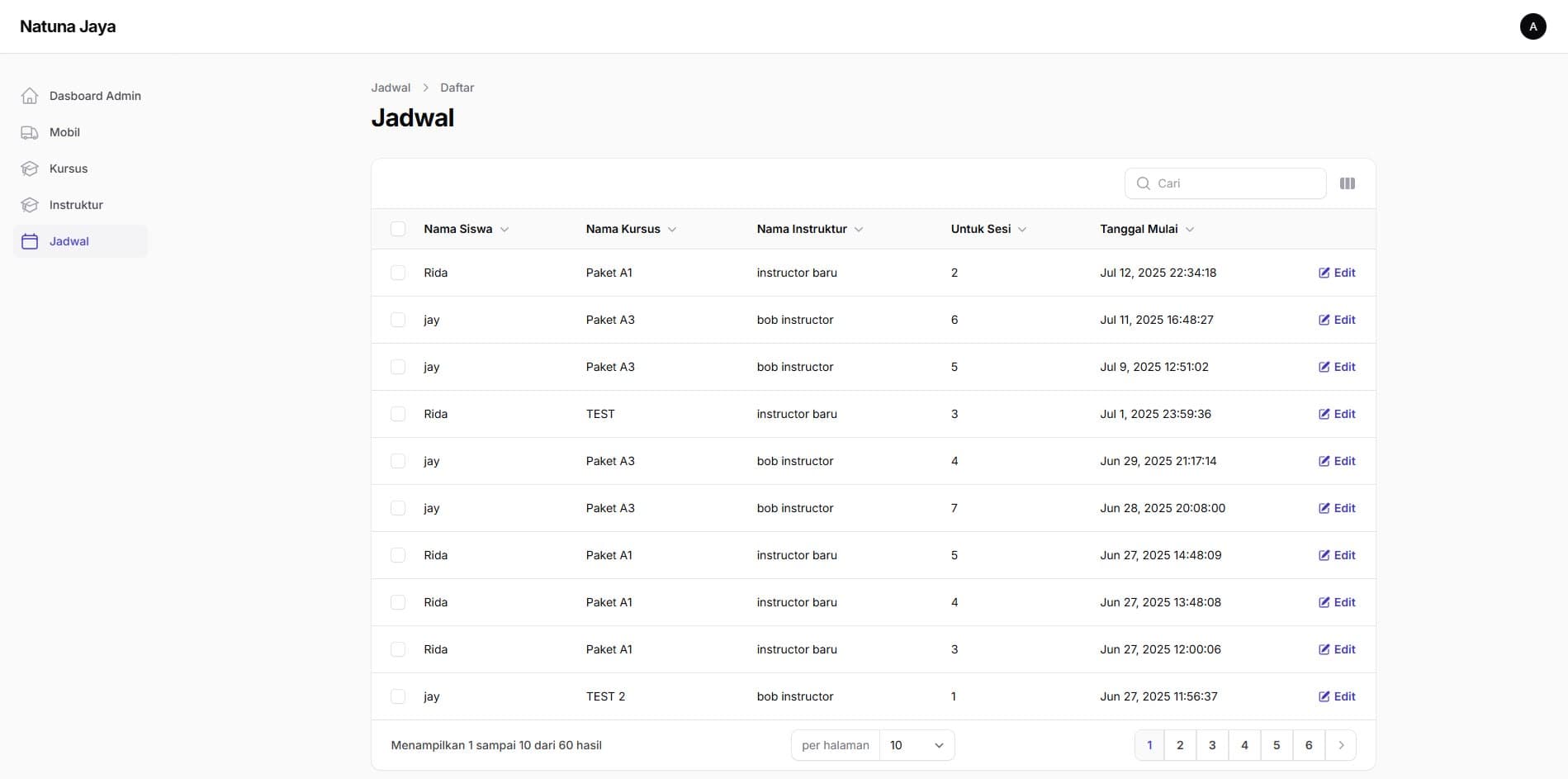This screenshot has height=779, width=1568.
Task: Open the per halaman dropdown
Action: click(916, 745)
